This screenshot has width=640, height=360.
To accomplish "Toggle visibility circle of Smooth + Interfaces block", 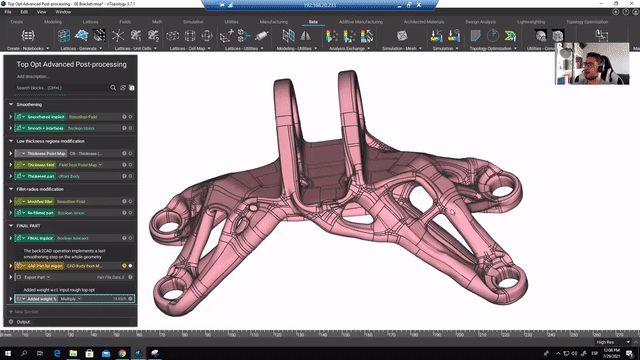I will point(131,128).
